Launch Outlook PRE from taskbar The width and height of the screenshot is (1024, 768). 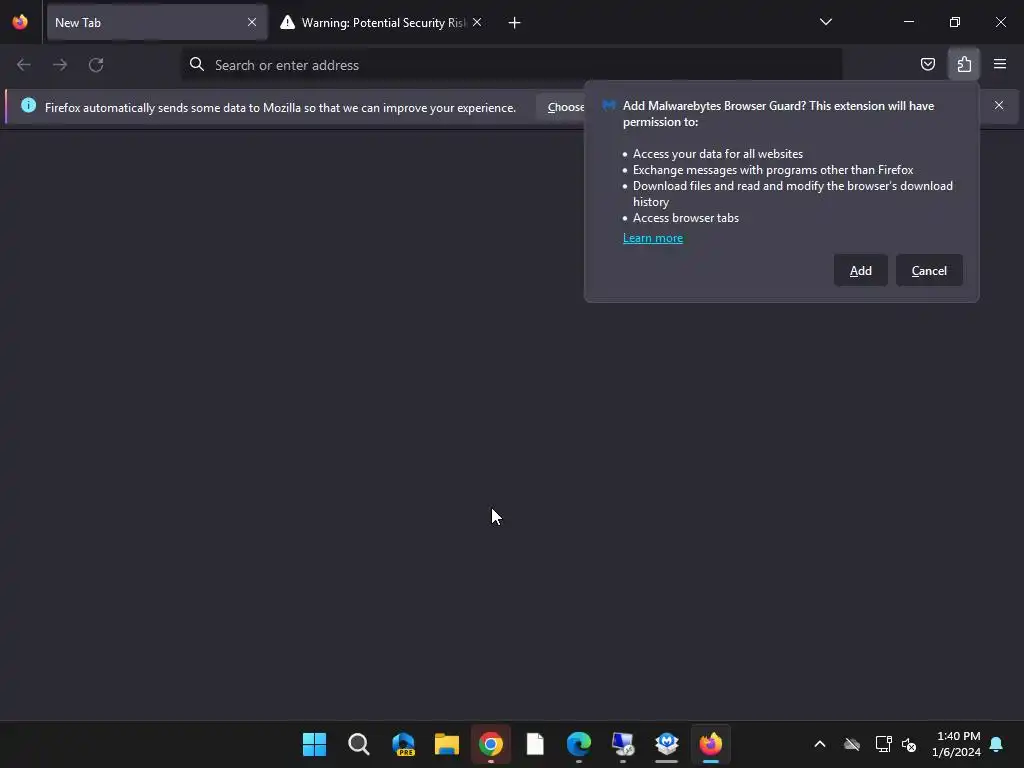tap(403, 744)
